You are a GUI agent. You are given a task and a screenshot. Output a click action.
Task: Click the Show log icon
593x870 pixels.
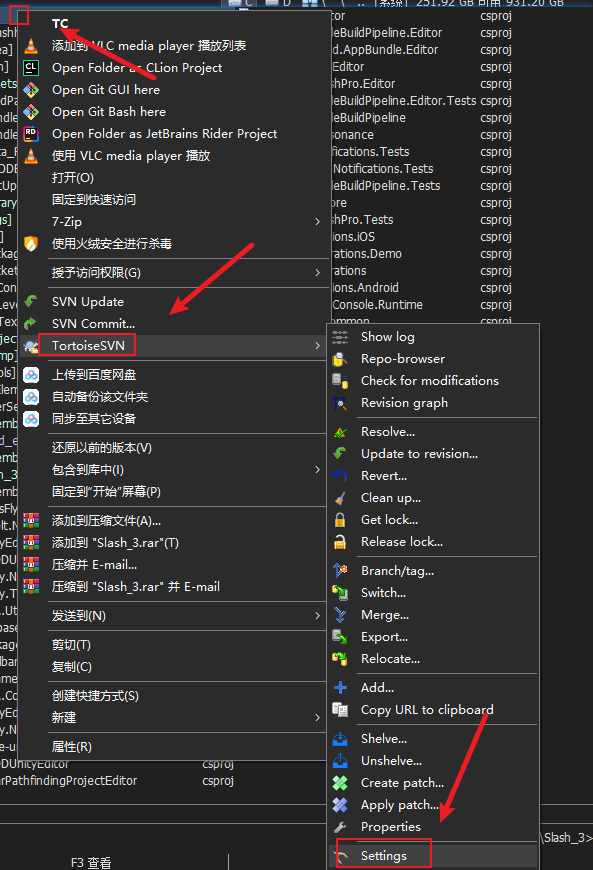pos(340,337)
